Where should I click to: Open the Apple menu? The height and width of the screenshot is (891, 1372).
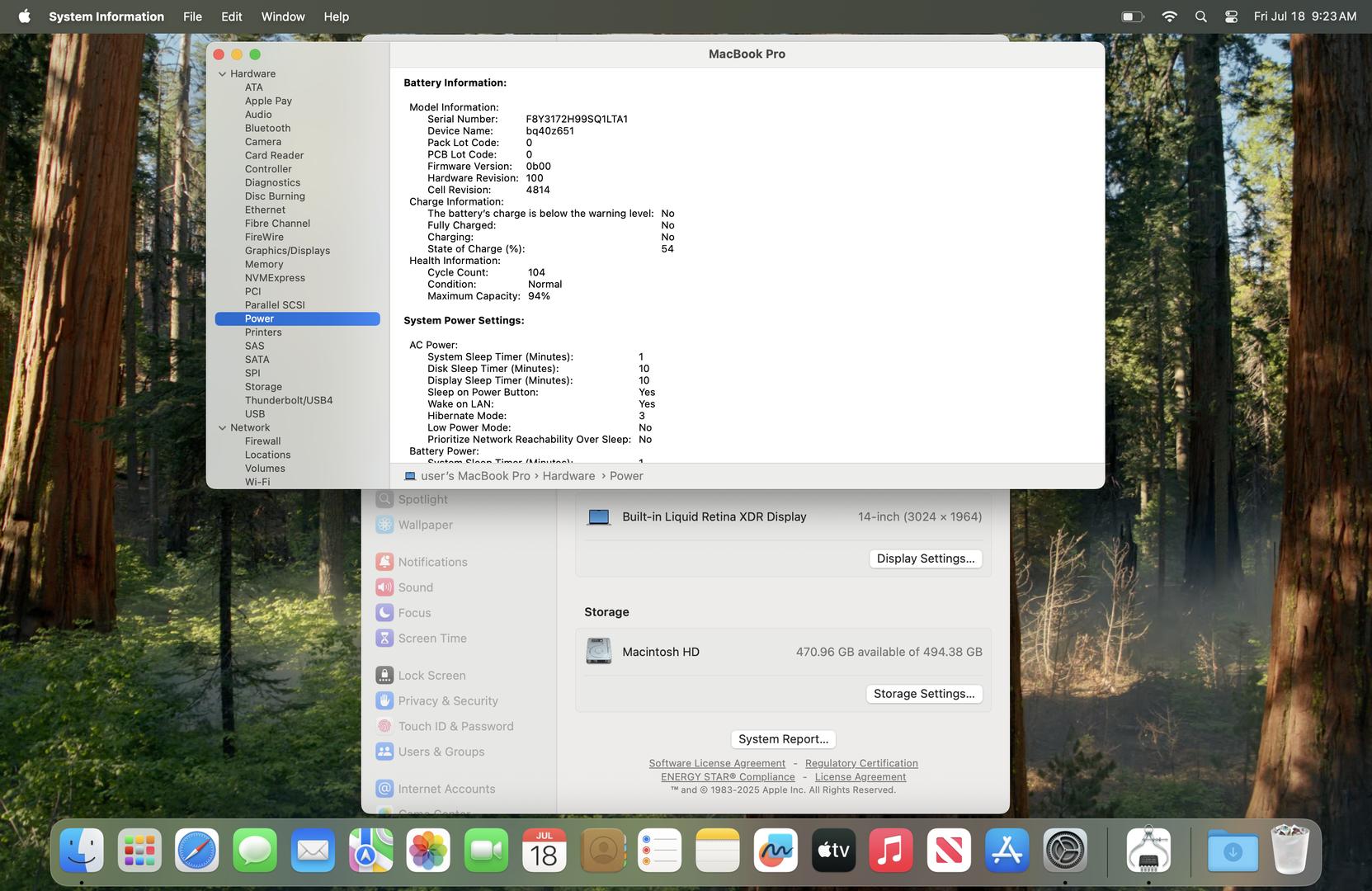point(25,16)
